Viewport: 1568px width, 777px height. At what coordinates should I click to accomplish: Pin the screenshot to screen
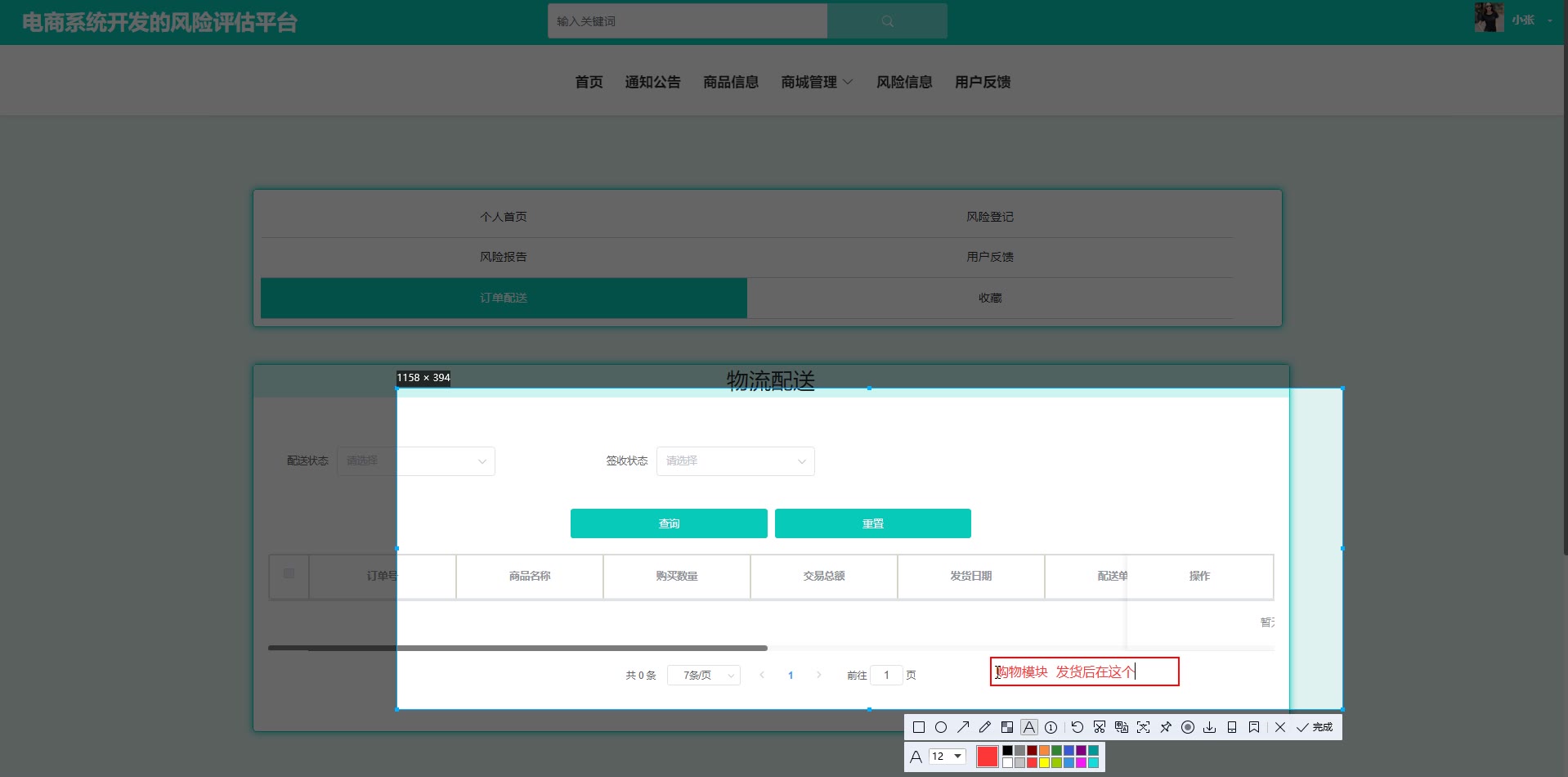[x=1166, y=727]
